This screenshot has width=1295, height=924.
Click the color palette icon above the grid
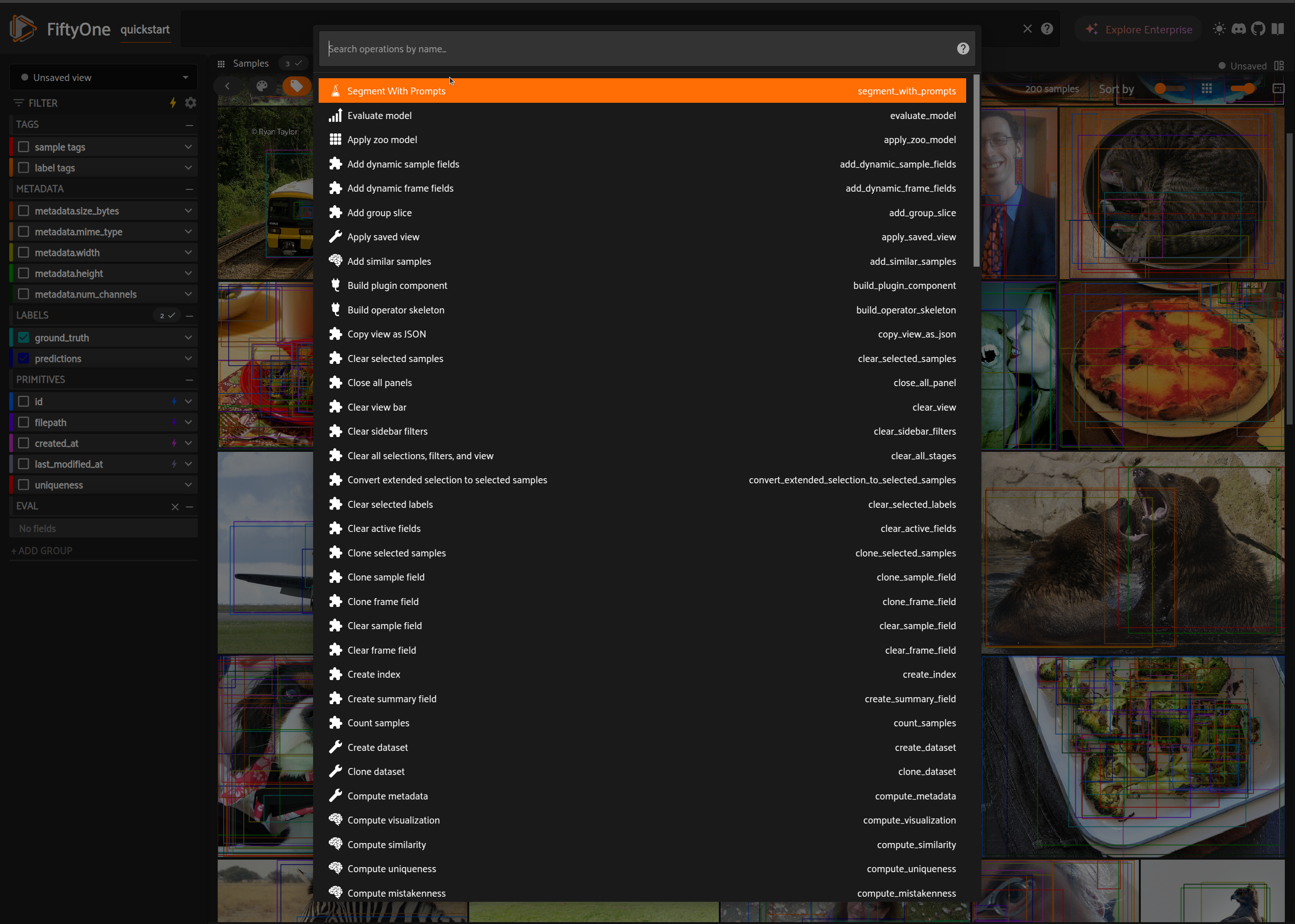[262, 86]
